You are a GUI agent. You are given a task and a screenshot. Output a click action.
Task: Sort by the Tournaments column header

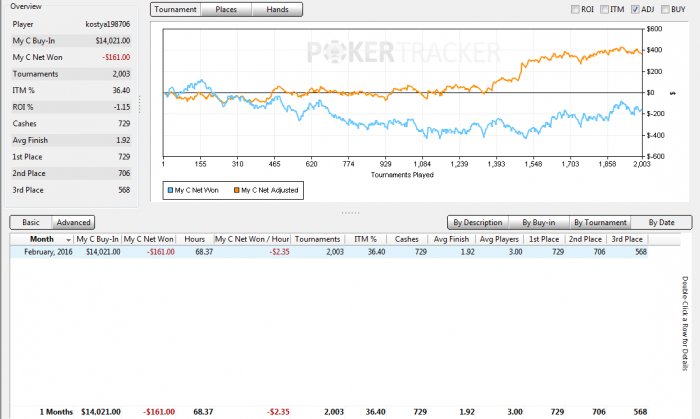pos(317,239)
